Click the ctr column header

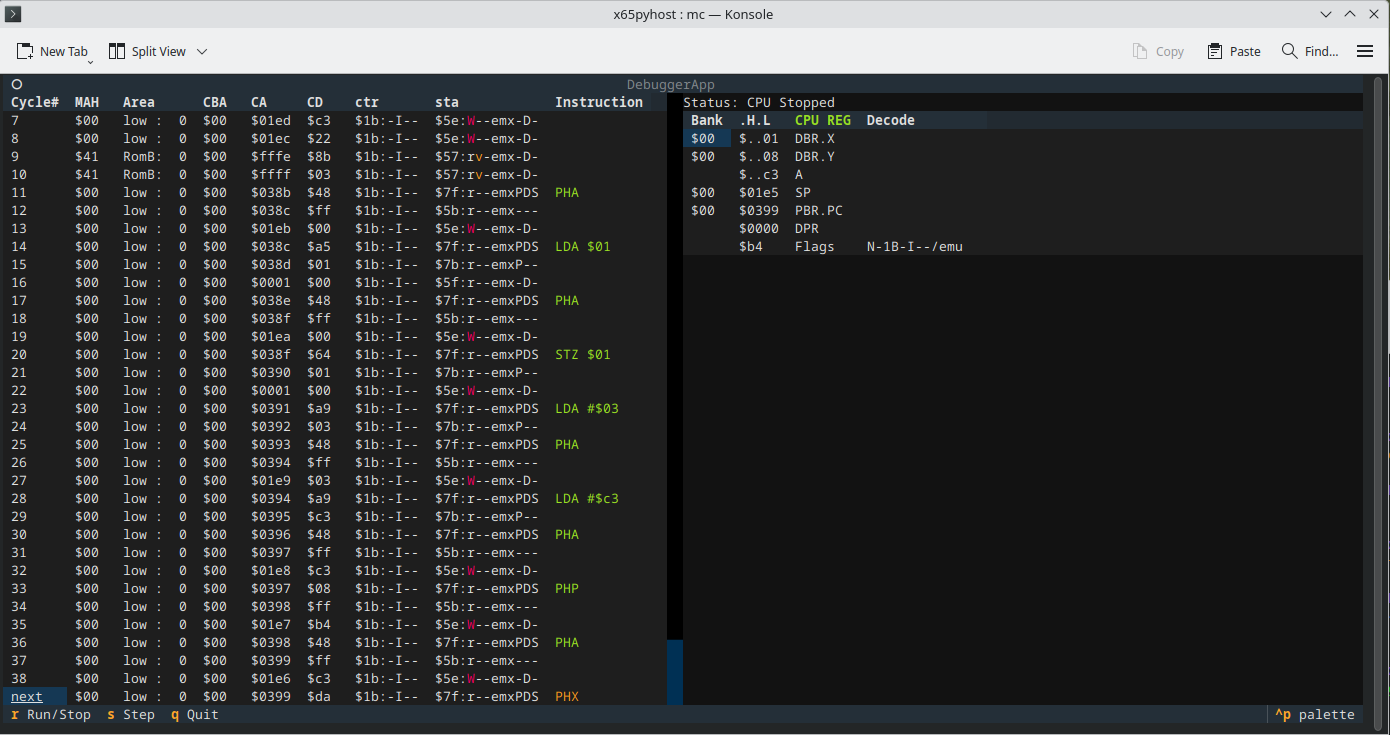(x=367, y=102)
